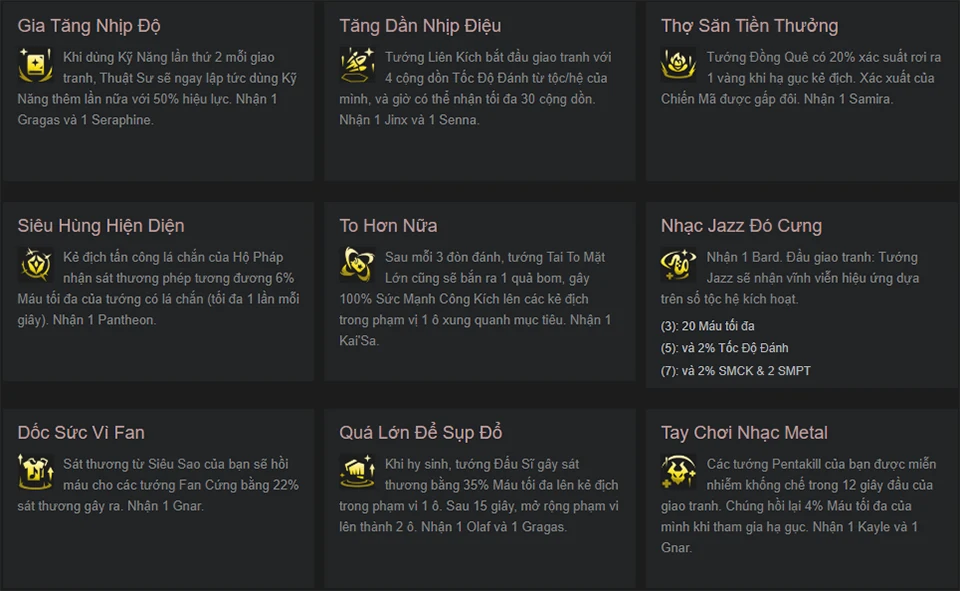The width and height of the screenshot is (960, 591).
Task: Select the Dốc Sức Vì Fan icon
Action: pyautogui.click(x=35, y=471)
